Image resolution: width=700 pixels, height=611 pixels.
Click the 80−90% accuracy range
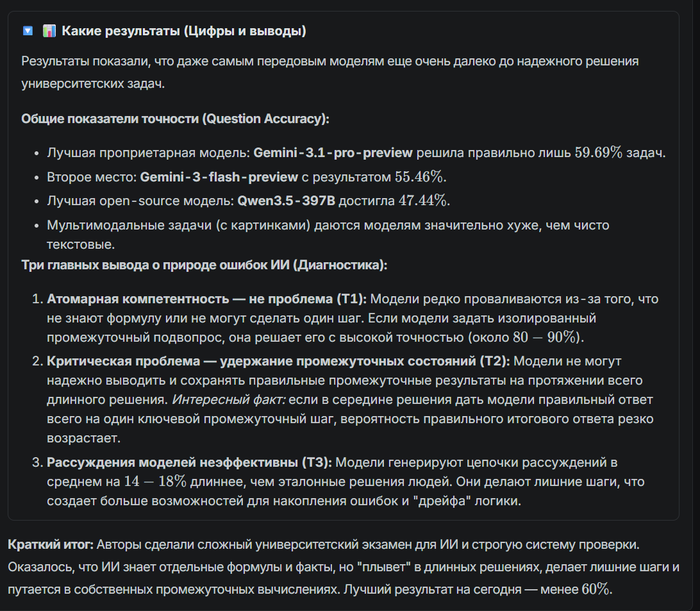coord(548,337)
